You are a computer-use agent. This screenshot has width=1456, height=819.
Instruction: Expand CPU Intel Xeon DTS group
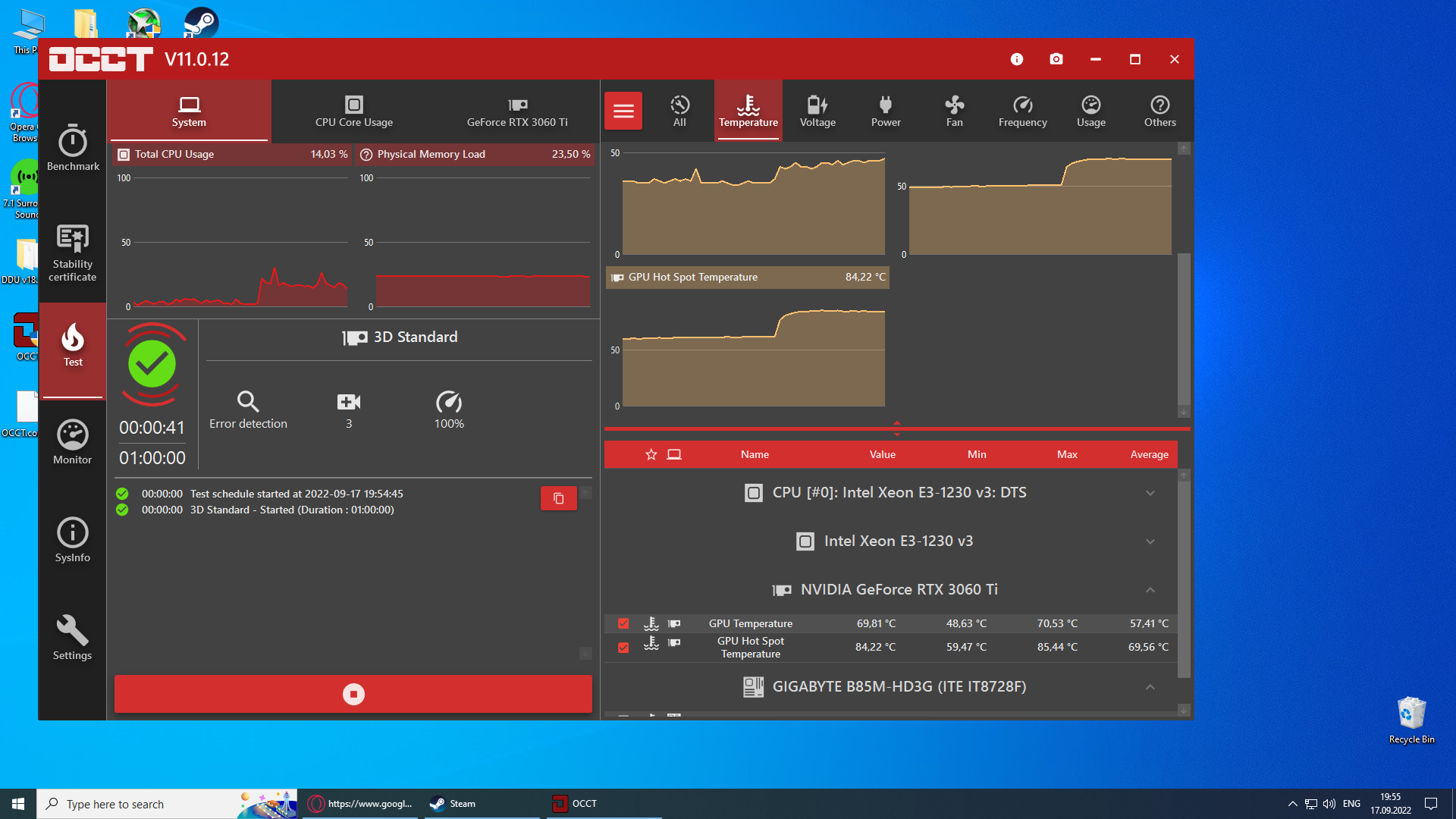coord(1150,493)
